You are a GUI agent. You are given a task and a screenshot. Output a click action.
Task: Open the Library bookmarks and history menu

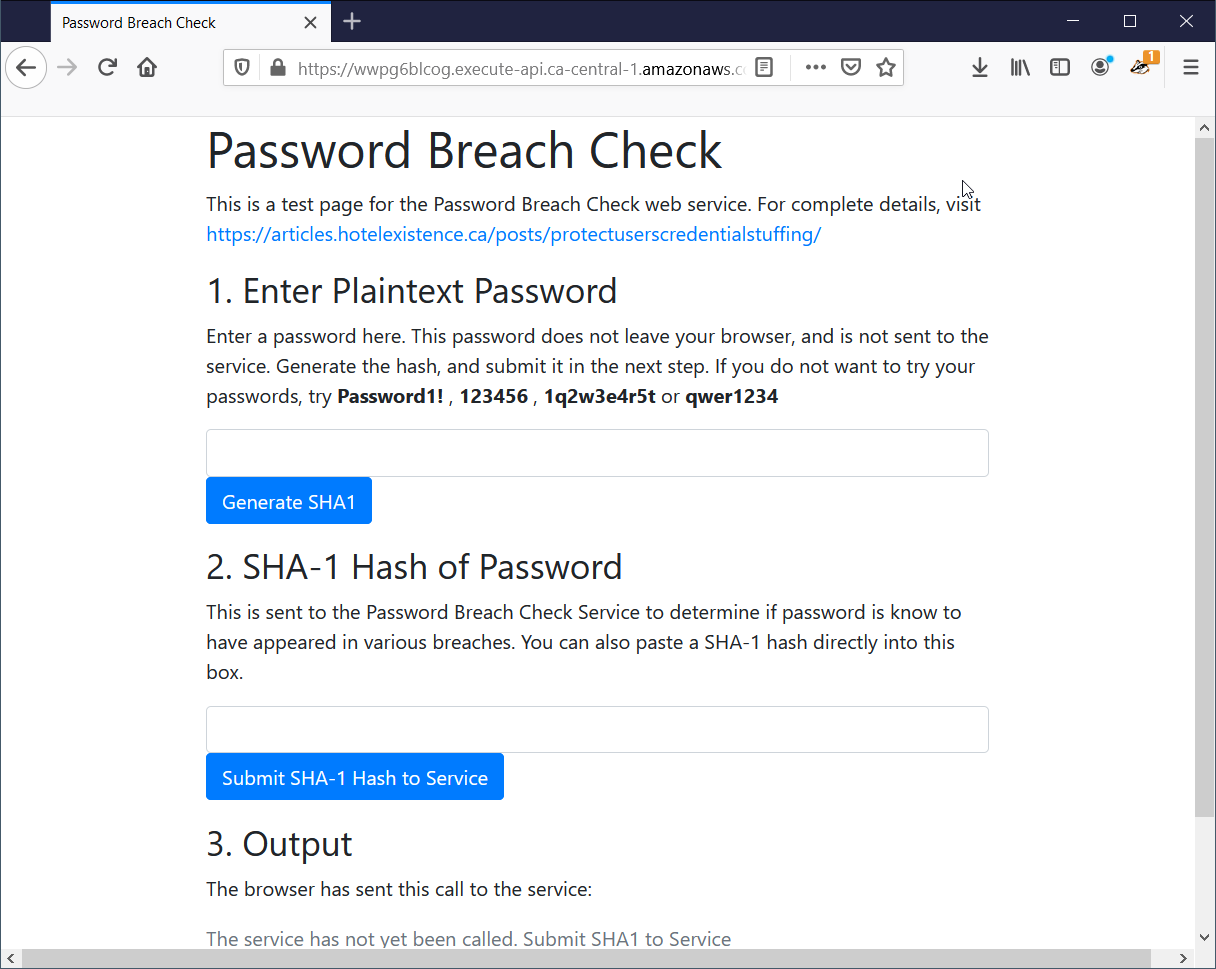tap(1020, 68)
